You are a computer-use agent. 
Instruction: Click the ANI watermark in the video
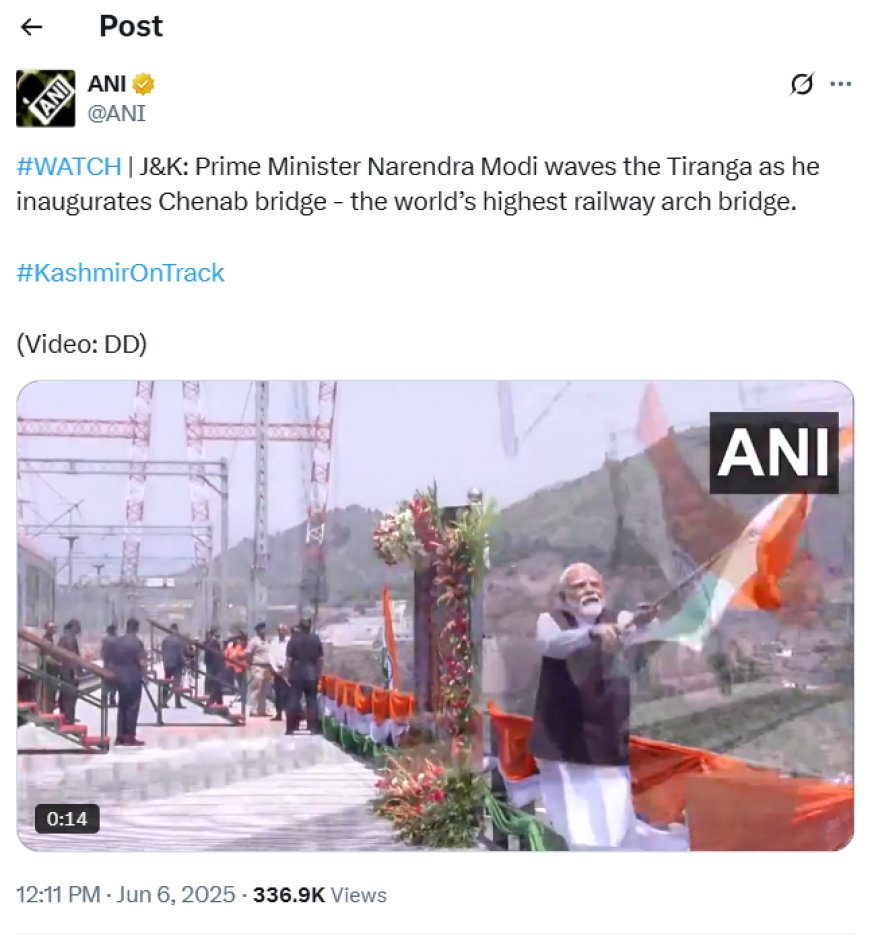pyautogui.click(x=774, y=453)
